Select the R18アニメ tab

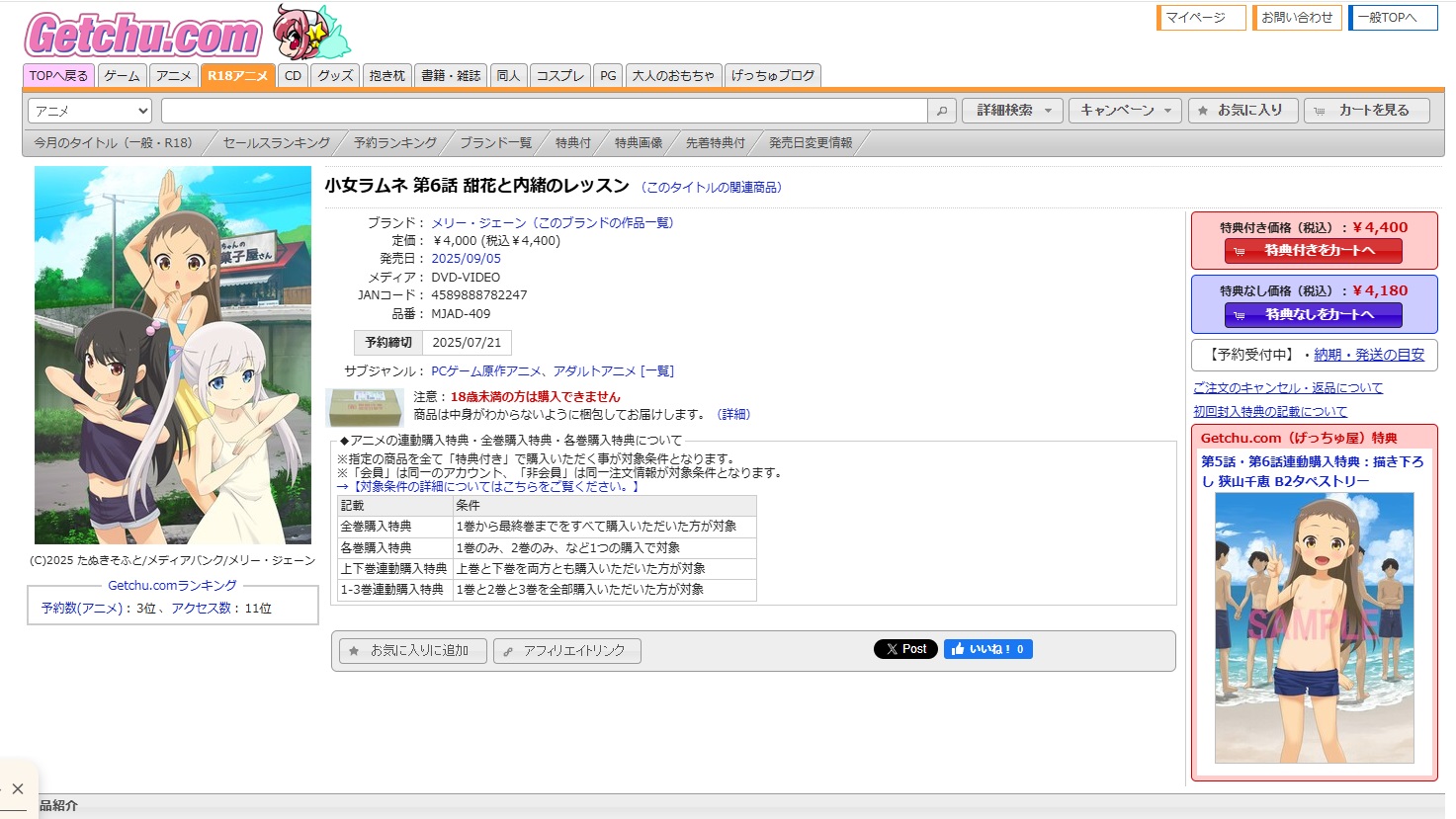237,76
